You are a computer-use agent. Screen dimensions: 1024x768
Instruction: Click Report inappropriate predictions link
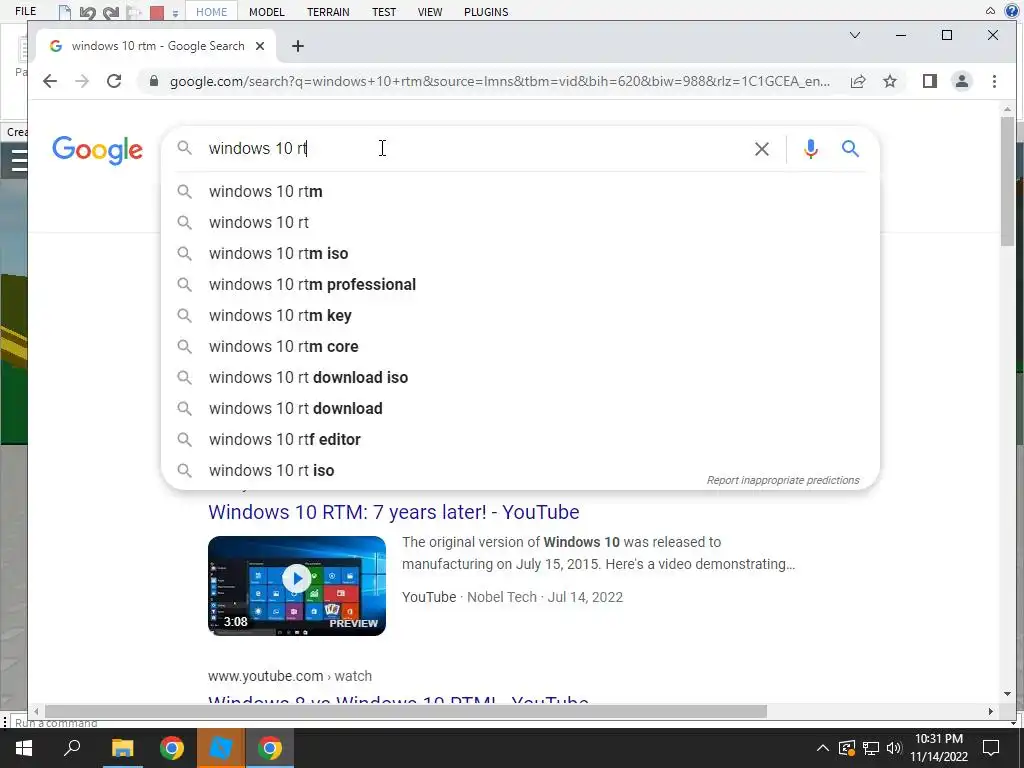click(x=782, y=480)
